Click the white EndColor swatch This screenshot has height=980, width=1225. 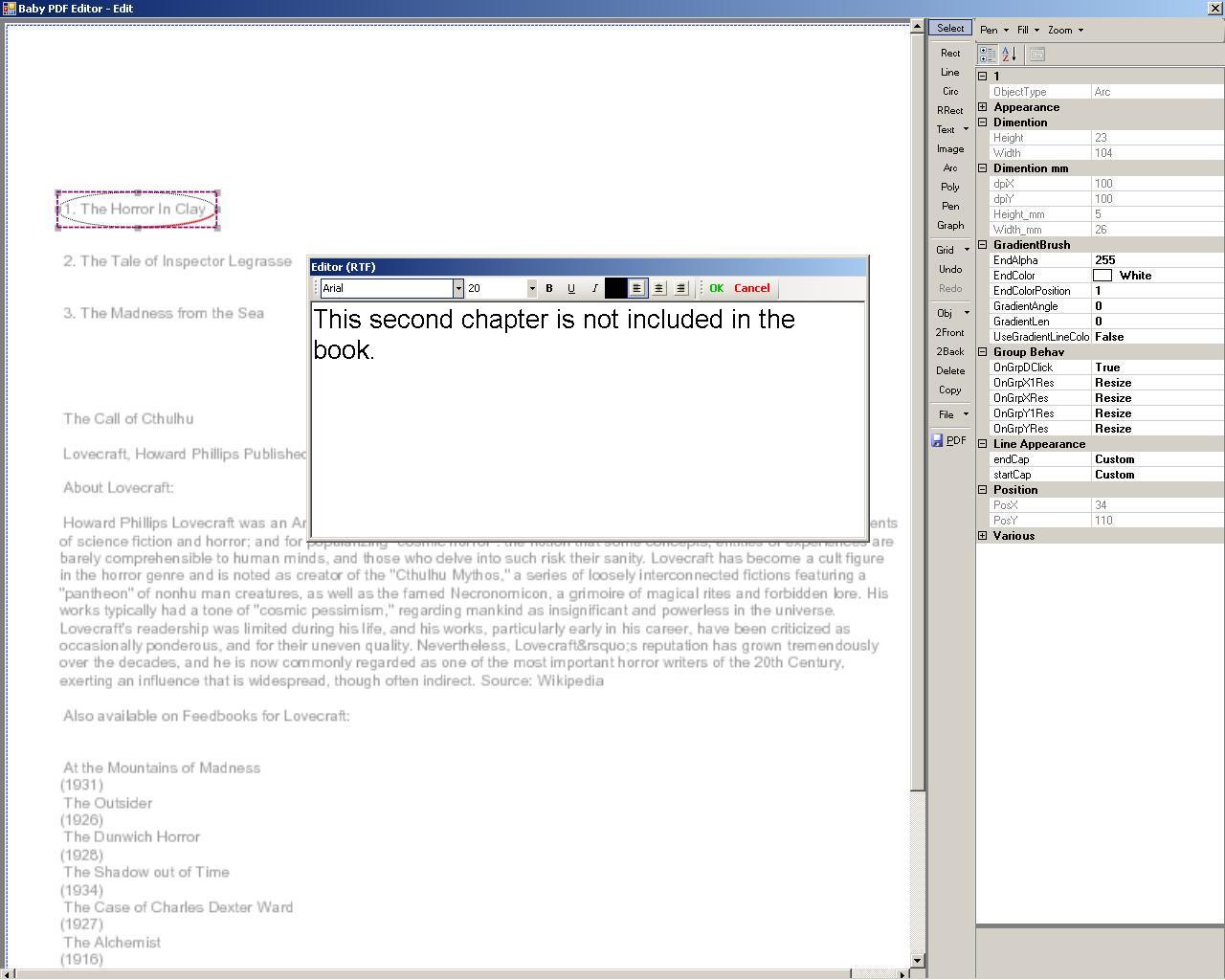1102,276
